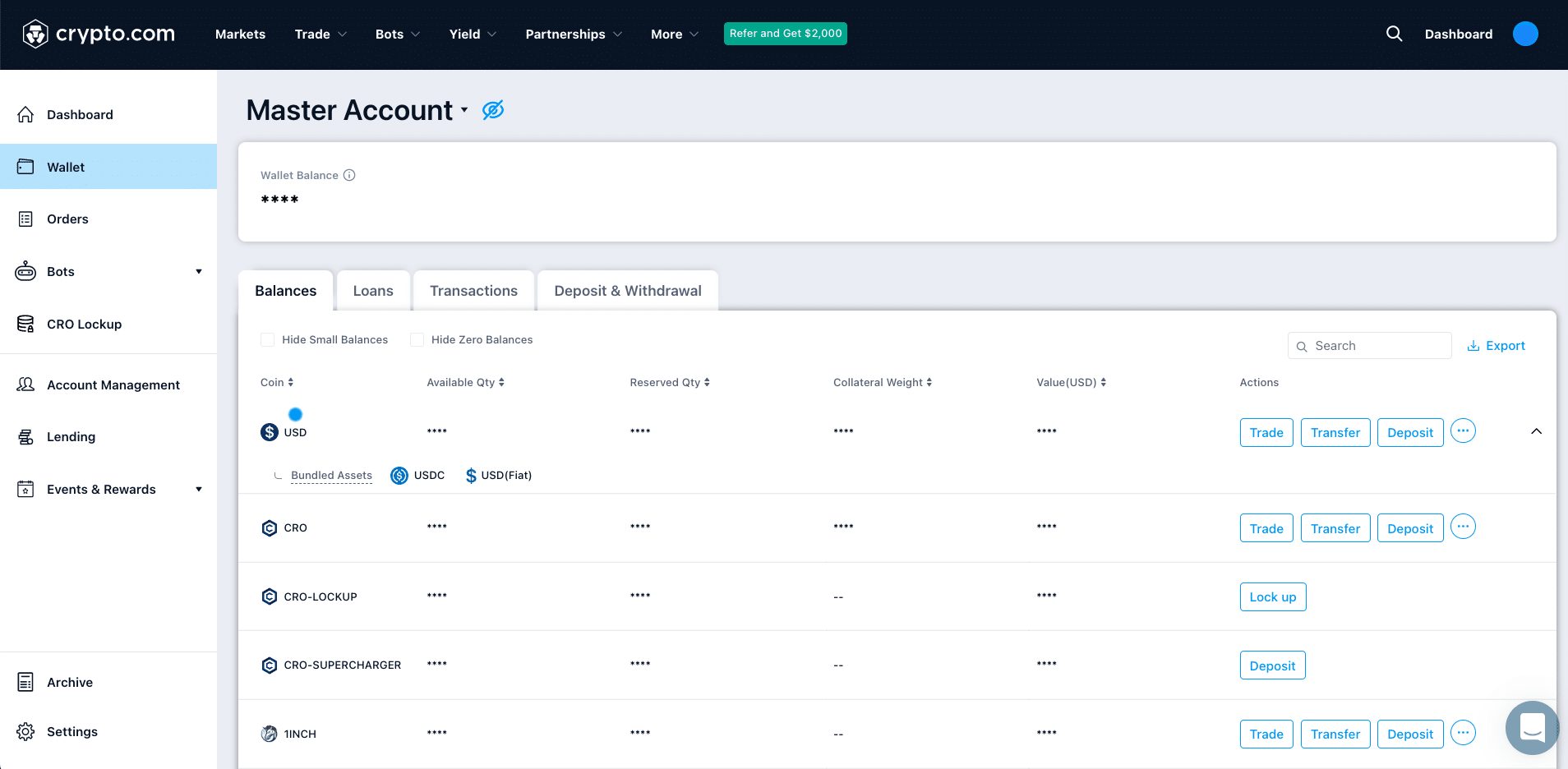
Task: Sort by Value(USD) column
Action: click(x=1072, y=382)
